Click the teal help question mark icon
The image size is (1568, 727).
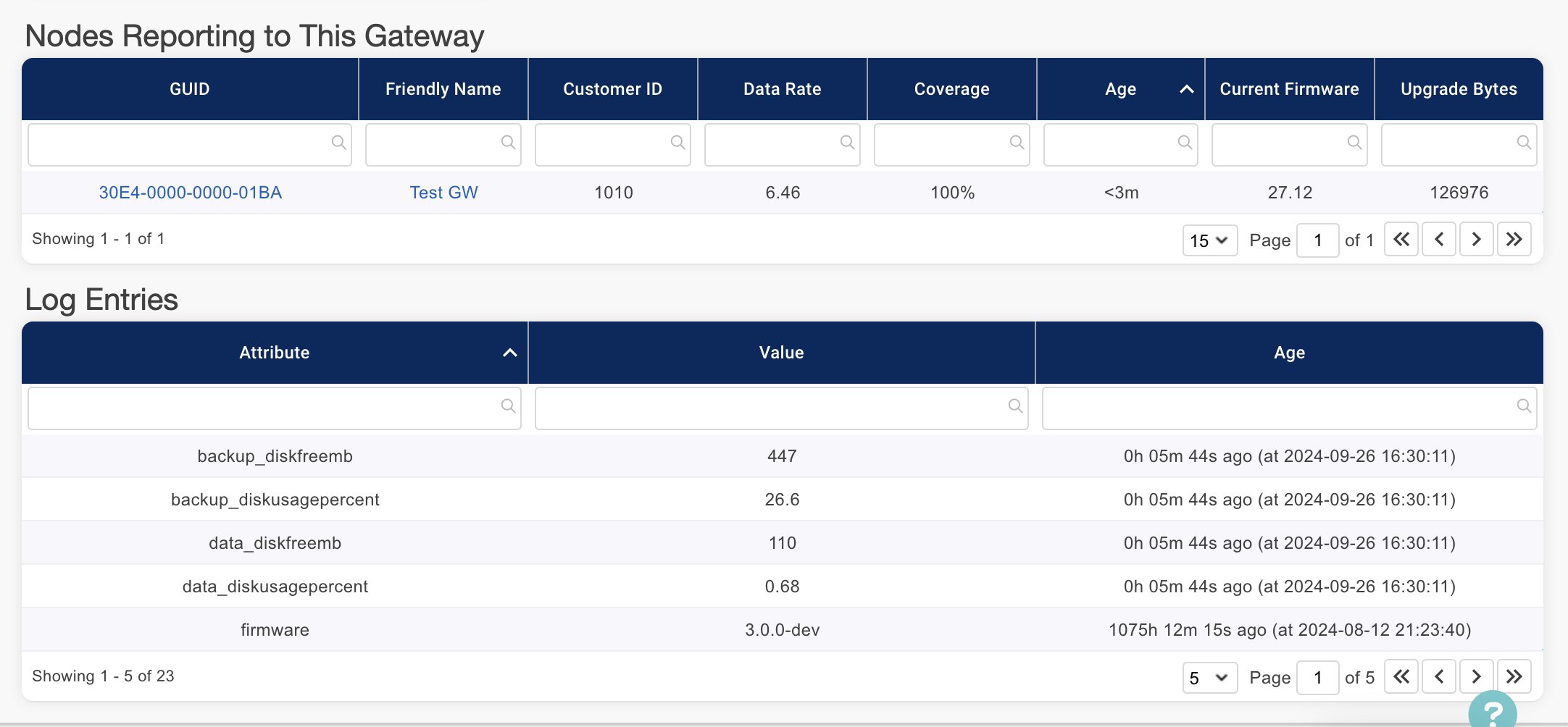[x=1492, y=711]
